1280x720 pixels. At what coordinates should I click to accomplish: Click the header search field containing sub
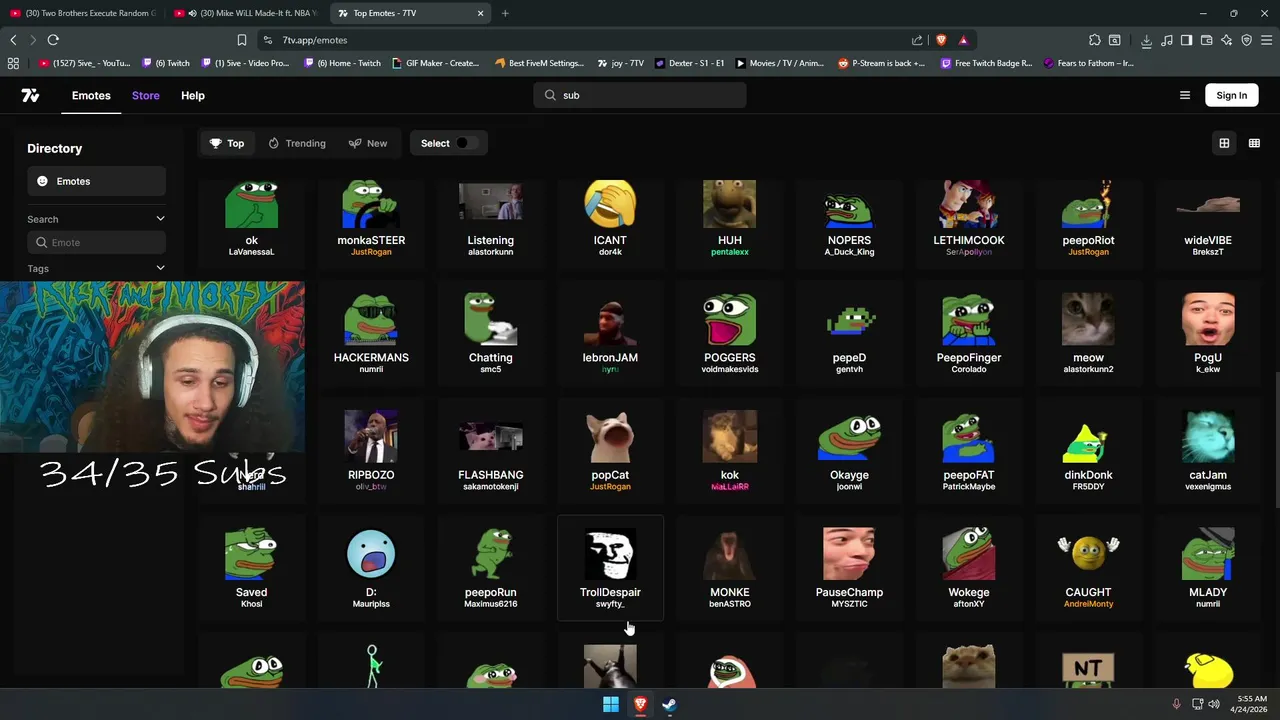640,95
